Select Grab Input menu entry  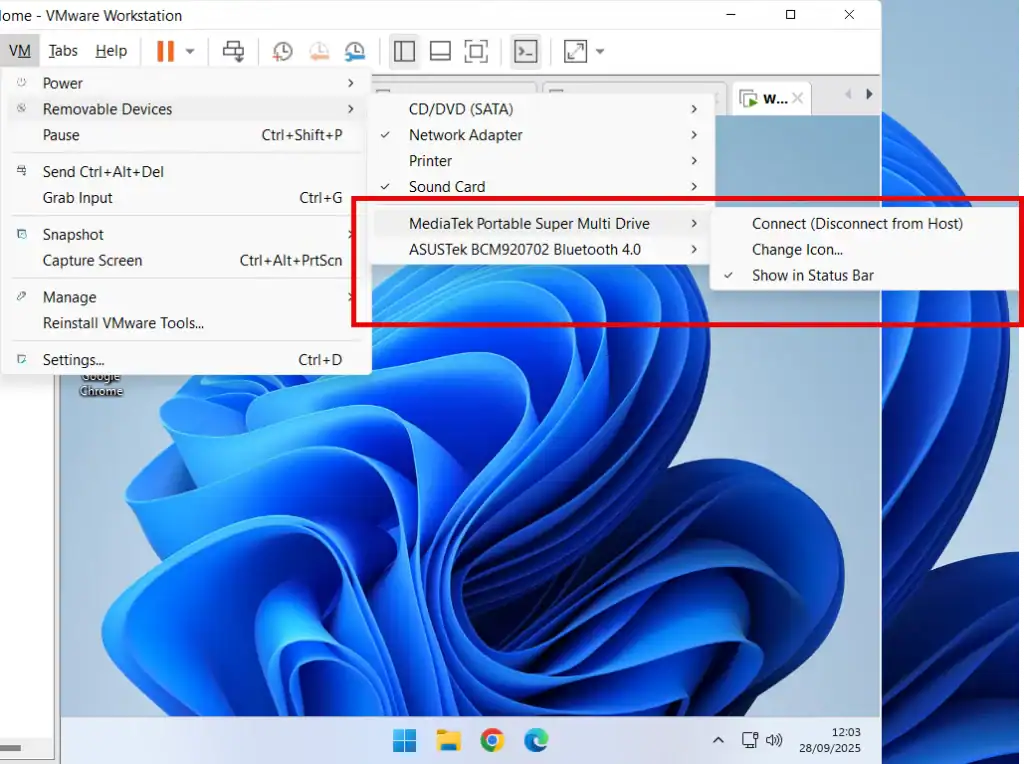(185, 198)
